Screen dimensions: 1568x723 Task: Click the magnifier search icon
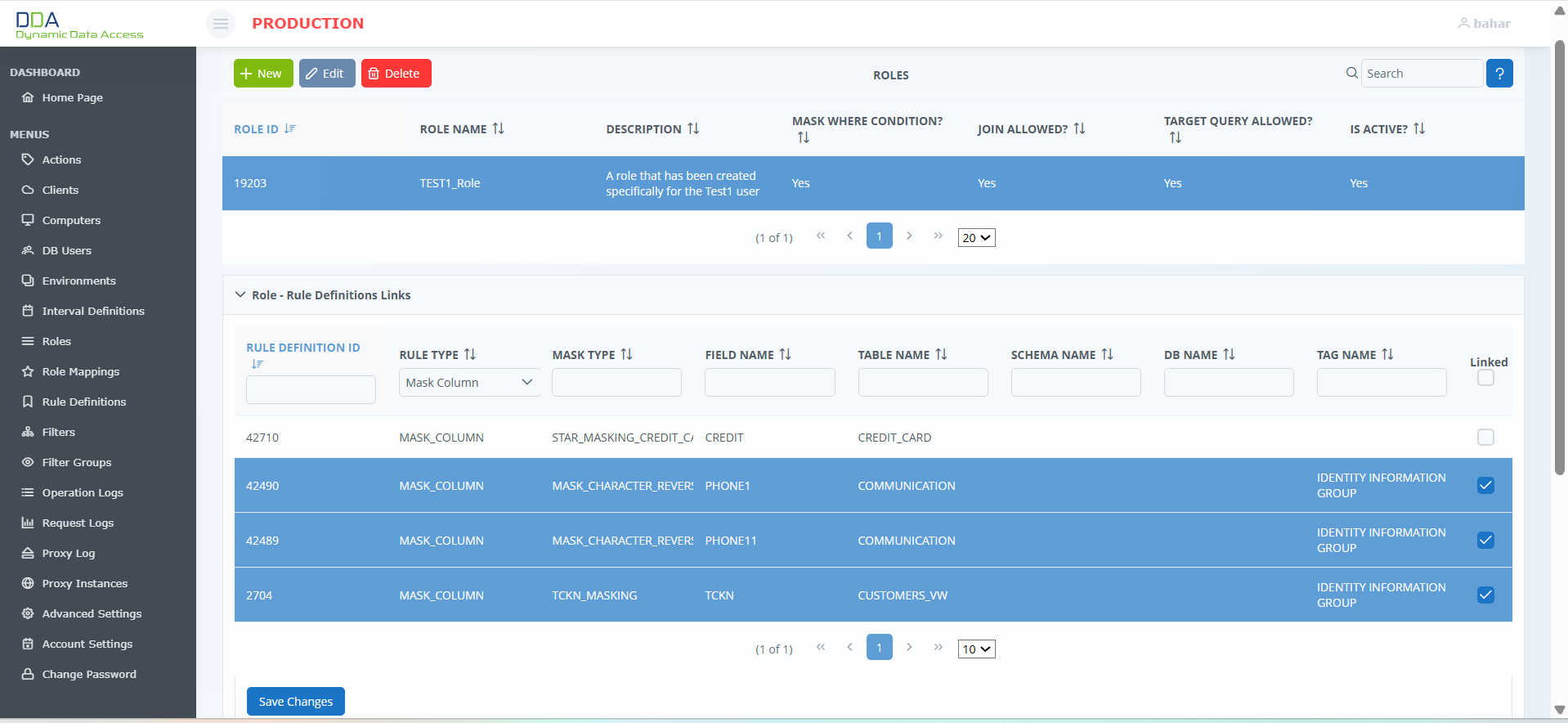tap(1352, 73)
